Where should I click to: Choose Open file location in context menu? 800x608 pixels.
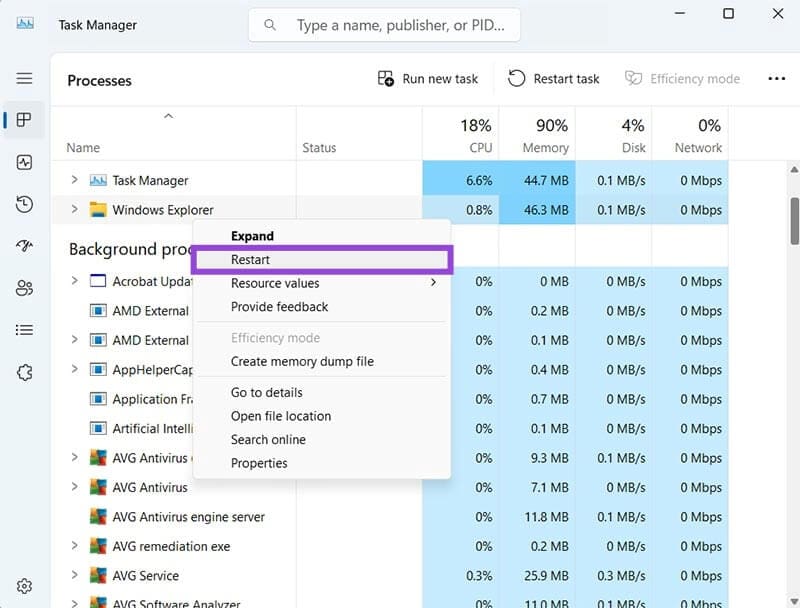point(322,416)
